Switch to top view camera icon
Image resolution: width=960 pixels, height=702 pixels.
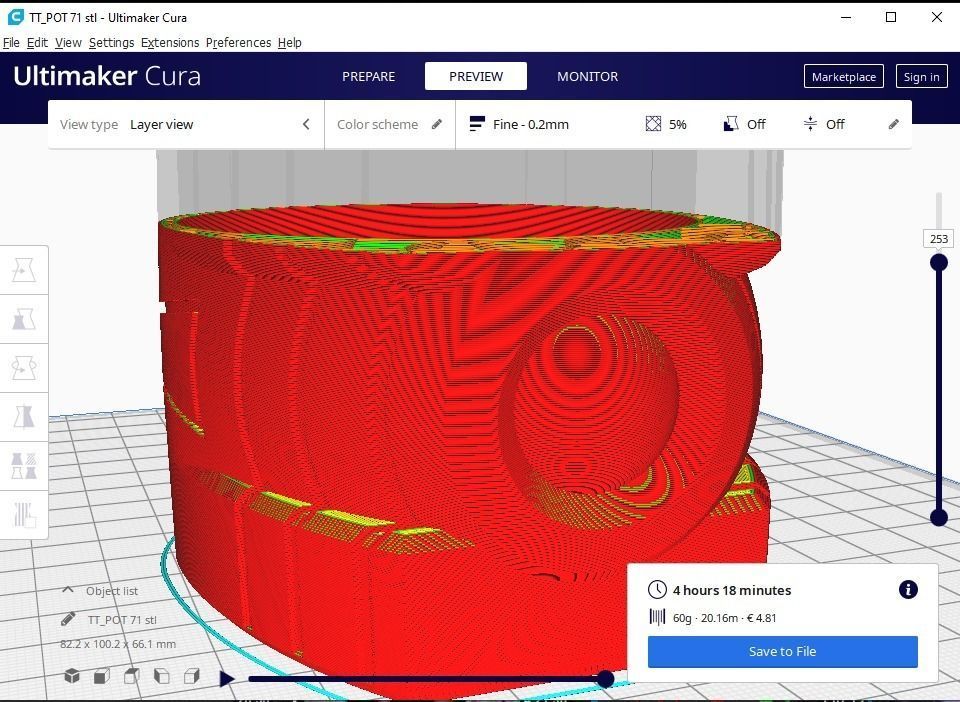pyautogui.click(x=132, y=676)
